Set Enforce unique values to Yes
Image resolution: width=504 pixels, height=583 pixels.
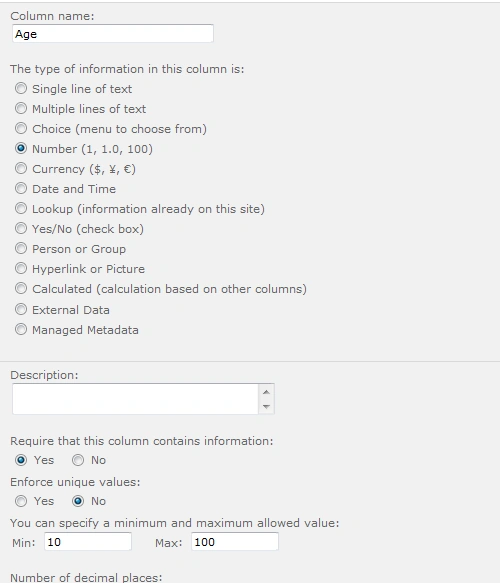pyautogui.click(x=21, y=501)
